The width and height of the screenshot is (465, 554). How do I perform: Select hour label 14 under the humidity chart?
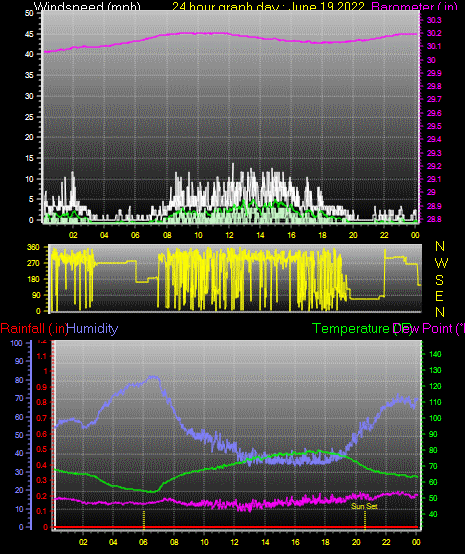pyautogui.click(x=265, y=542)
